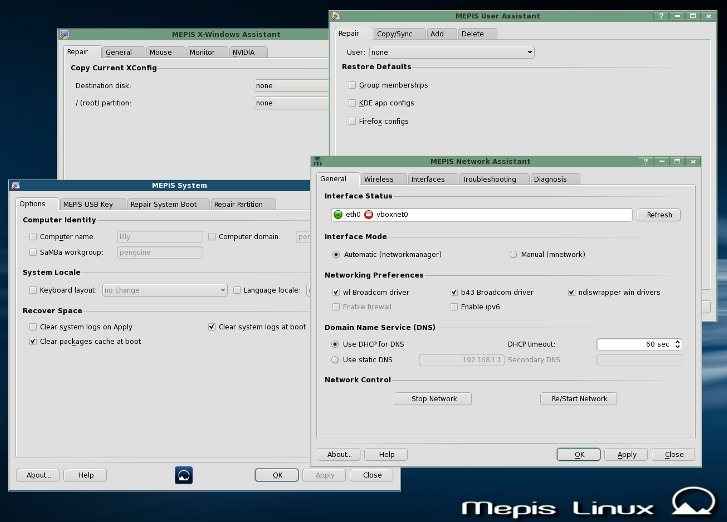Click the MEPIS Network Assistant title bar icon
The height and width of the screenshot is (522, 727).
(x=317, y=161)
